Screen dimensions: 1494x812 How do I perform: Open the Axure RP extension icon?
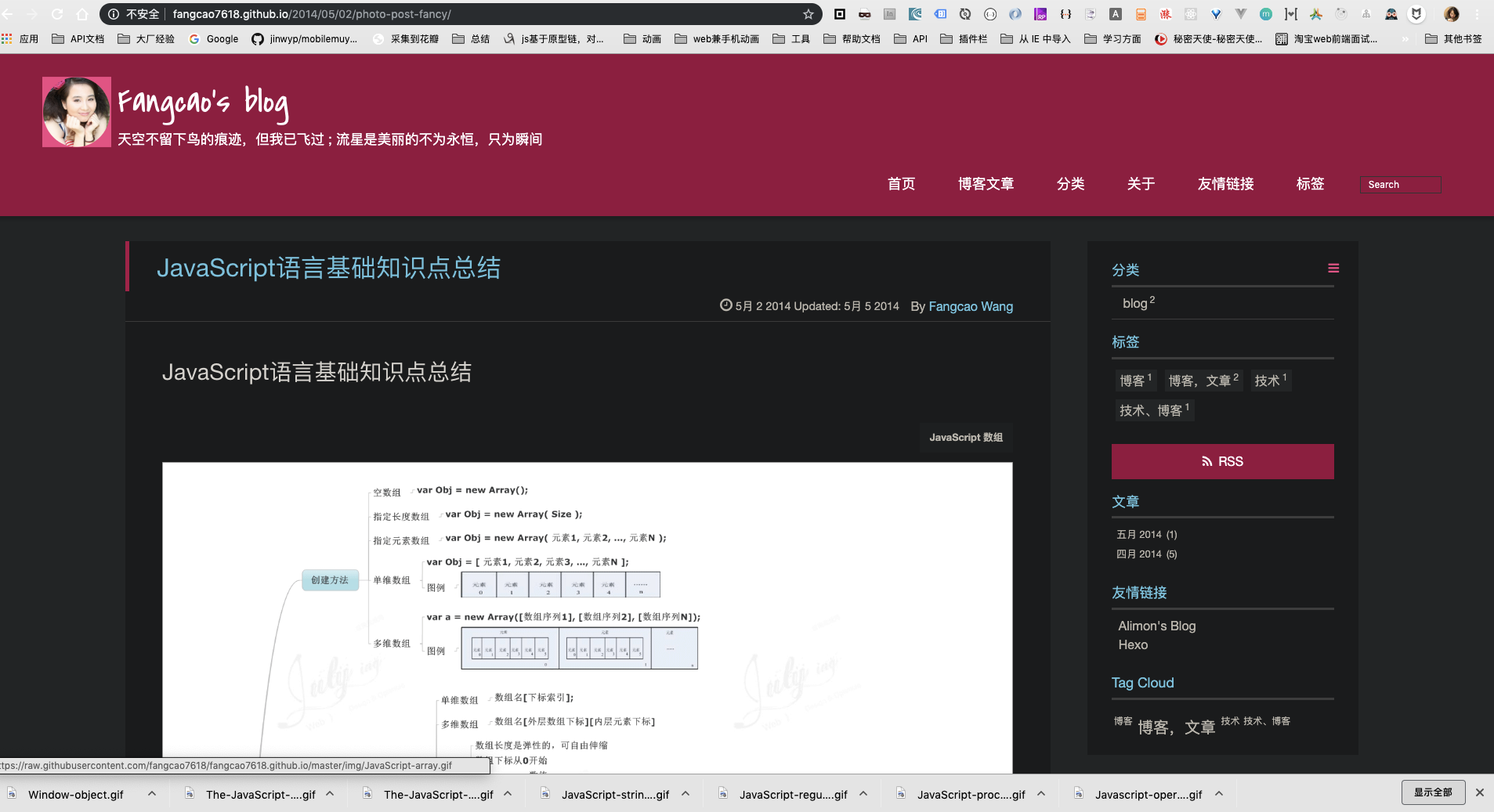(x=1040, y=14)
